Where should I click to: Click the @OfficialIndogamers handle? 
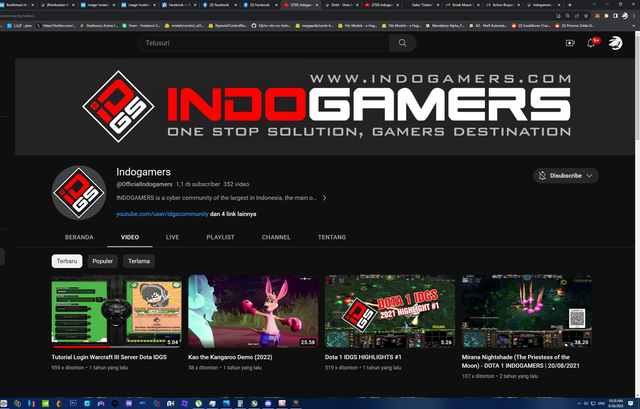(144, 184)
